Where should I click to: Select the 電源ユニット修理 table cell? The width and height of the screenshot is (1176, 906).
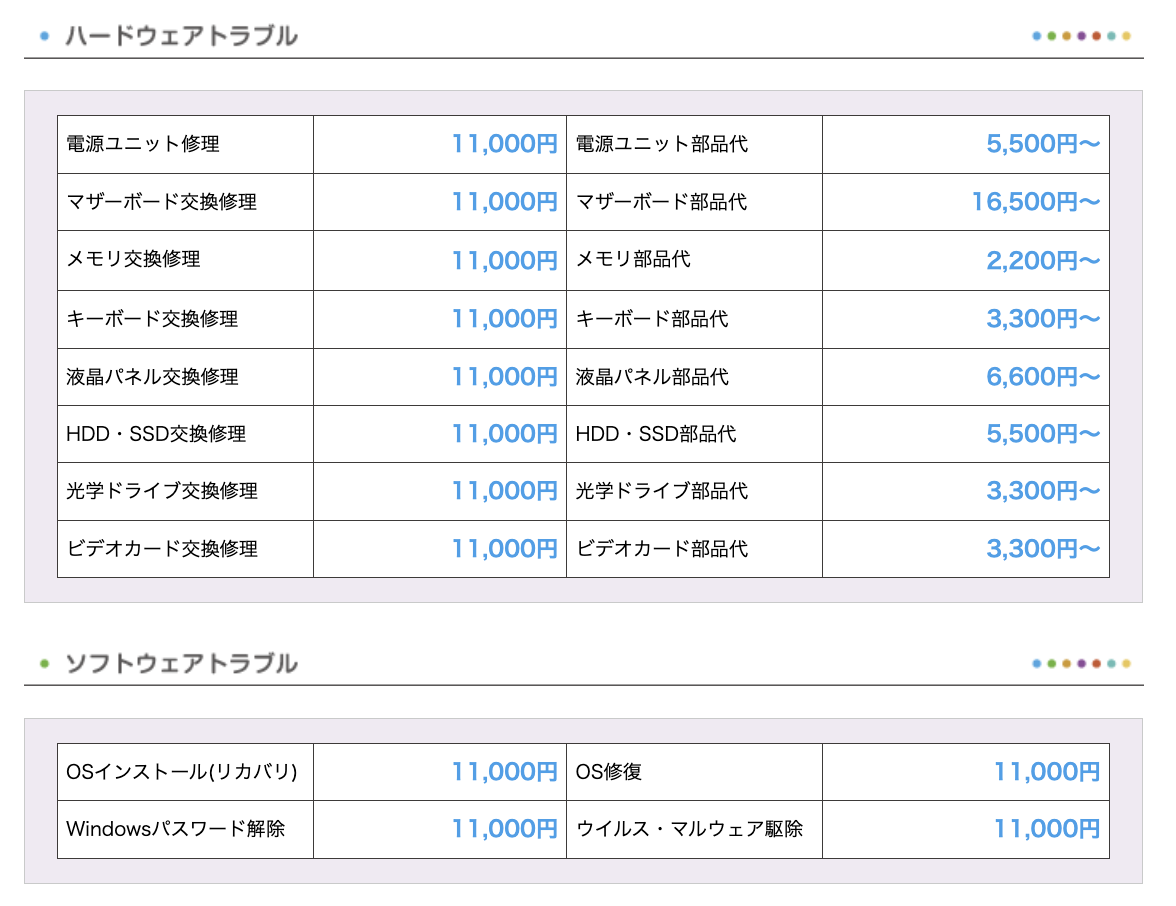[143, 144]
